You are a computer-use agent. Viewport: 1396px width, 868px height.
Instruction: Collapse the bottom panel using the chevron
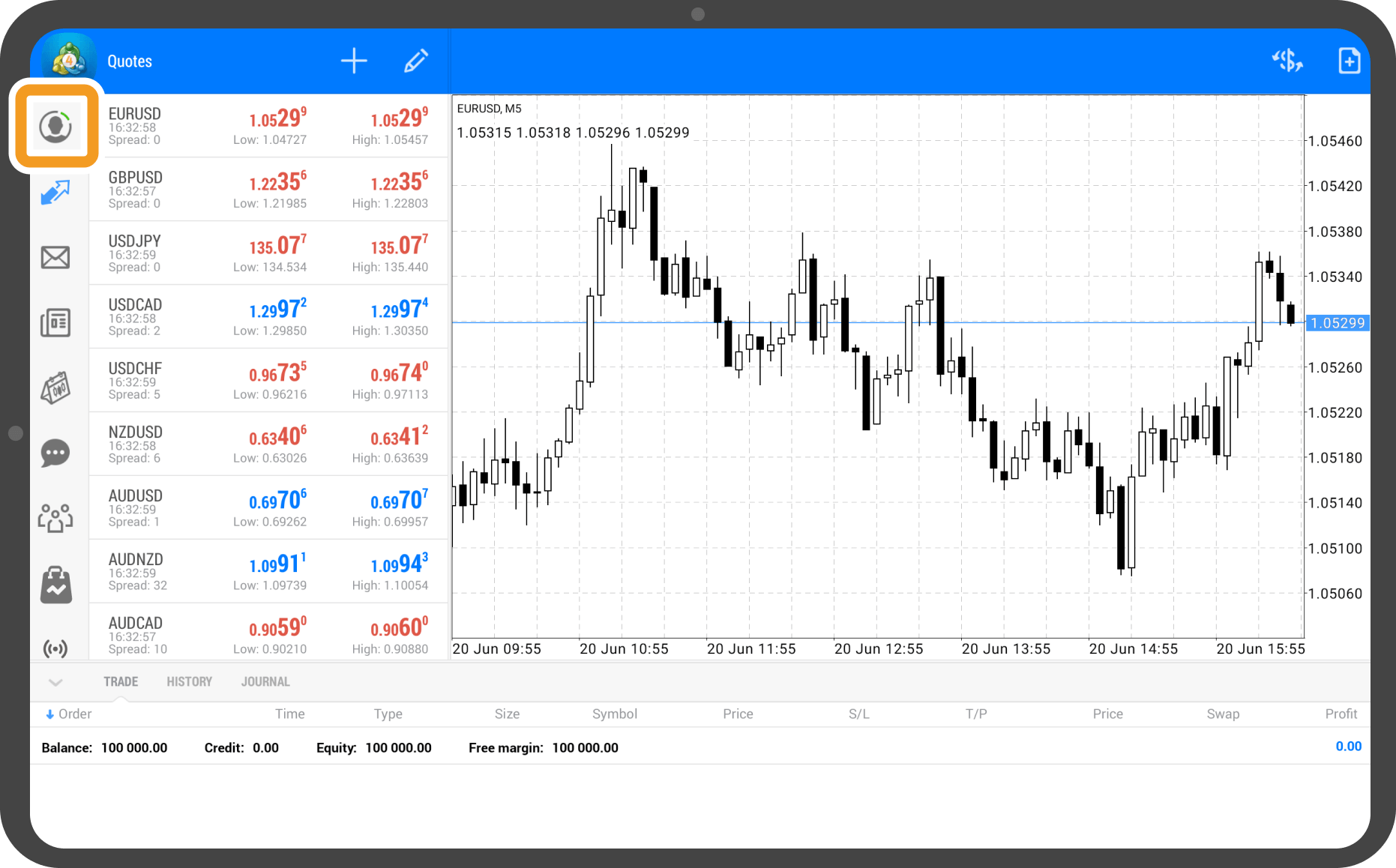[x=55, y=682]
